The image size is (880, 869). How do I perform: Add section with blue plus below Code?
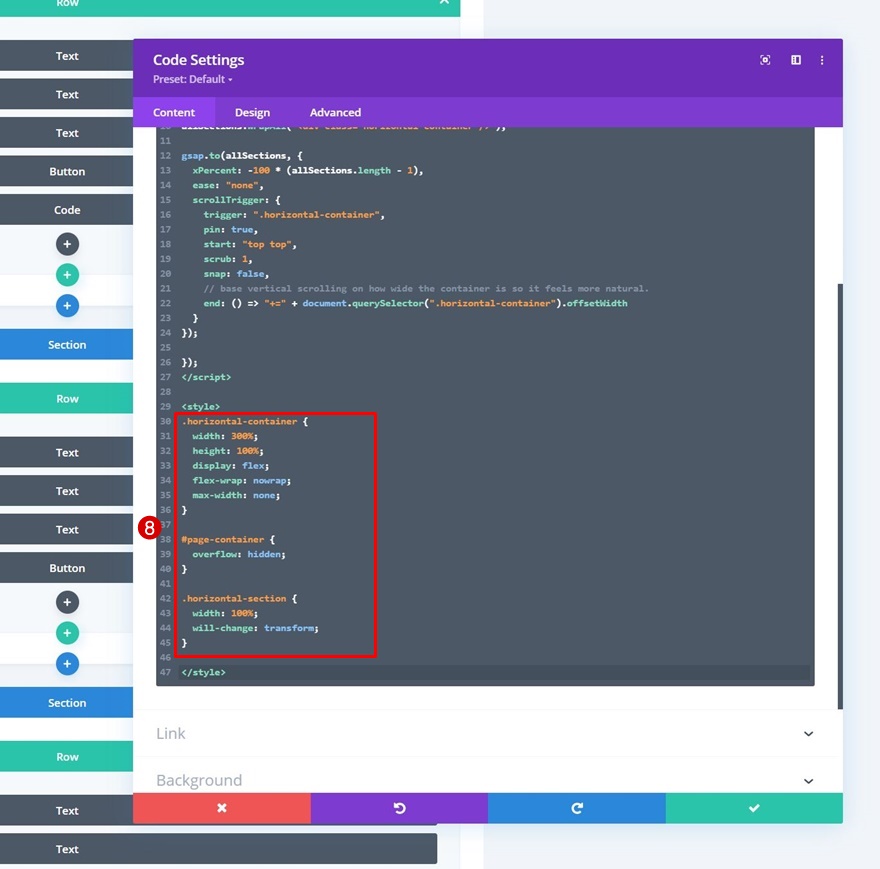click(x=67, y=306)
